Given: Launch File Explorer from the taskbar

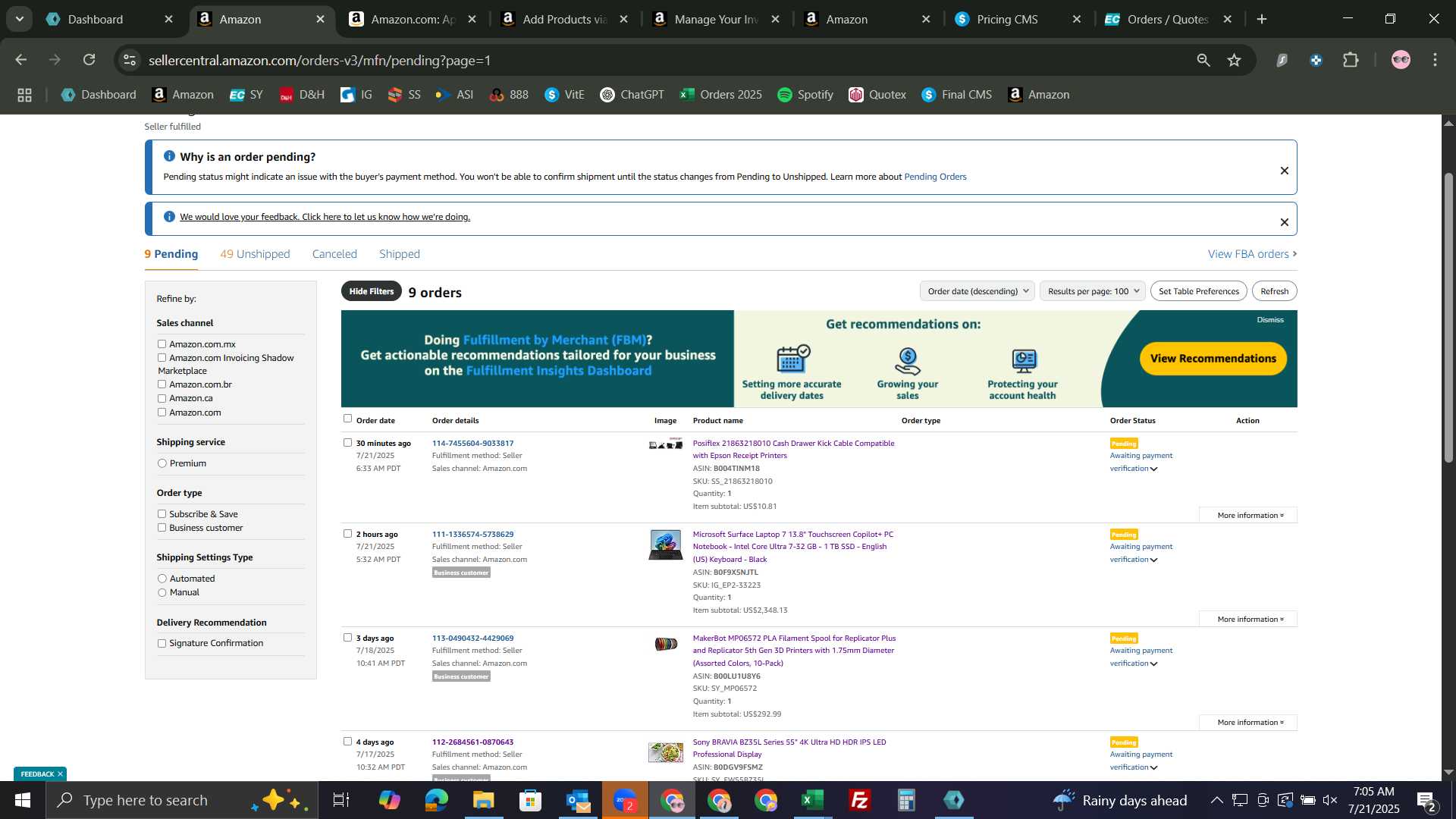Looking at the screenshot, I should point(483,800).
